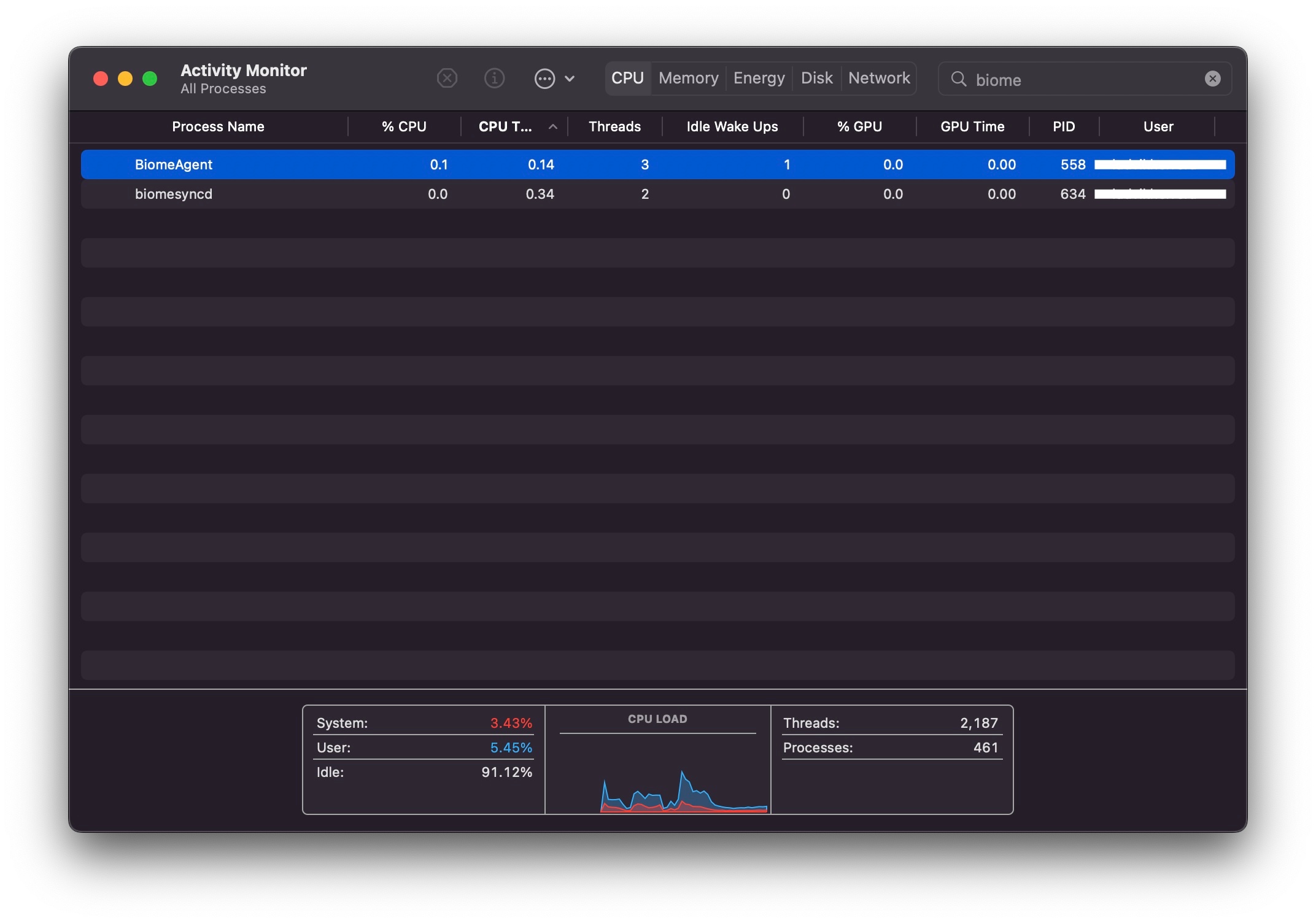This screenshot has width=1316, height=923.
Task: Select the biomesyncd process row
Action: click(x=174, y=195)
